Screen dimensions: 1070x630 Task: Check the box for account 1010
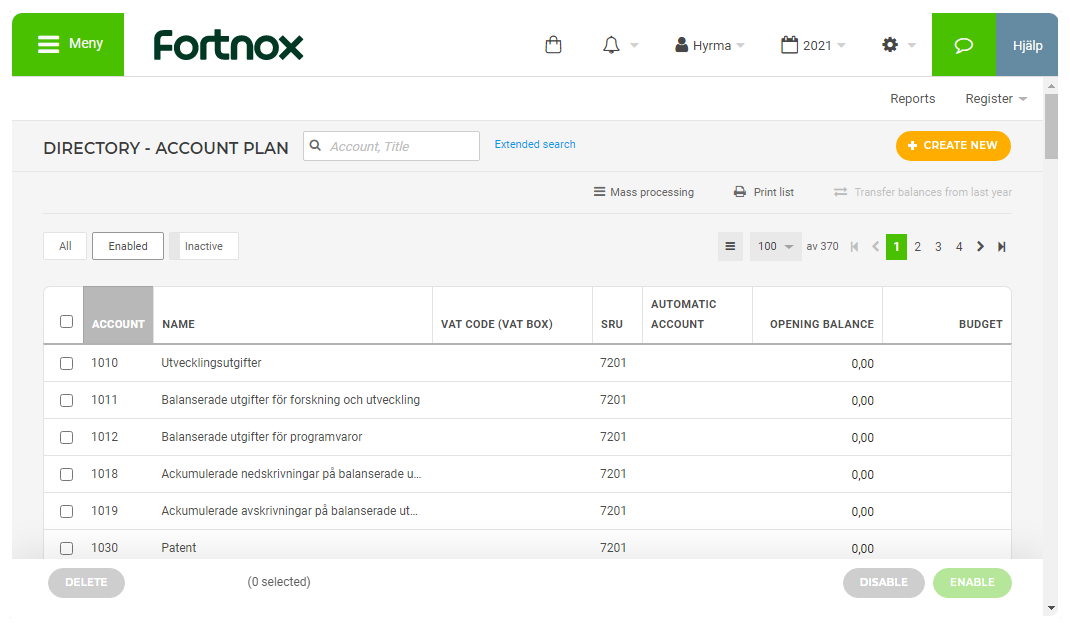tap(66, 363)
